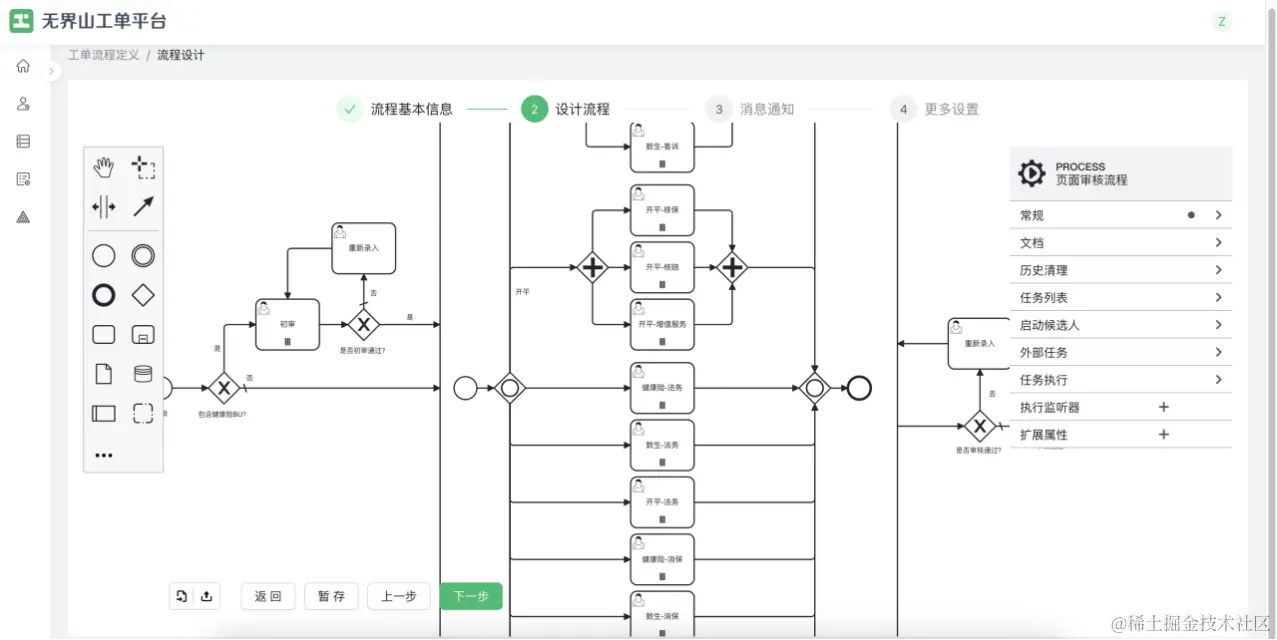
Task: Open the home icon in the sidebar
Action: pyautogui.click(x=22, y=65)
